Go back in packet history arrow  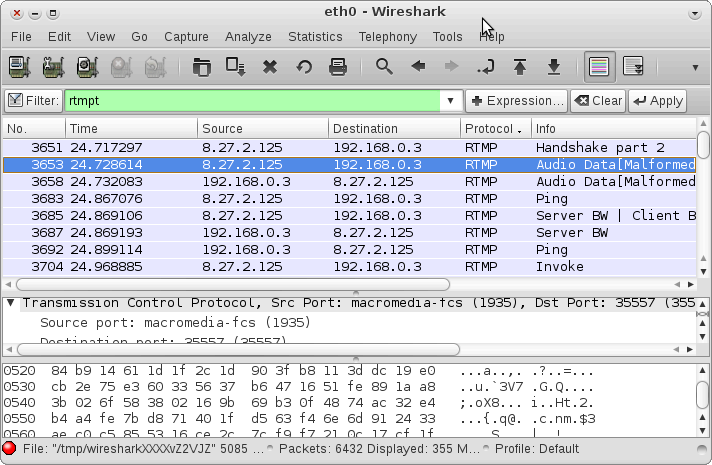tap(418, 67)
